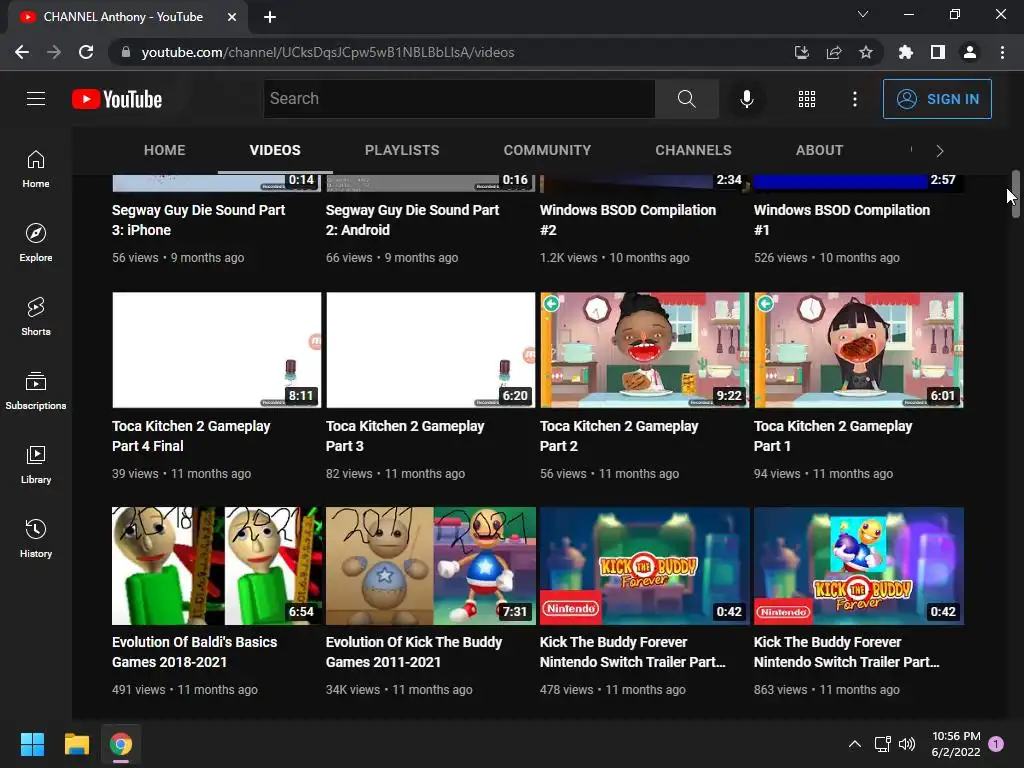Open Subscriptions in sidebar
1024x768 pixels.
(x=36, y=391)
